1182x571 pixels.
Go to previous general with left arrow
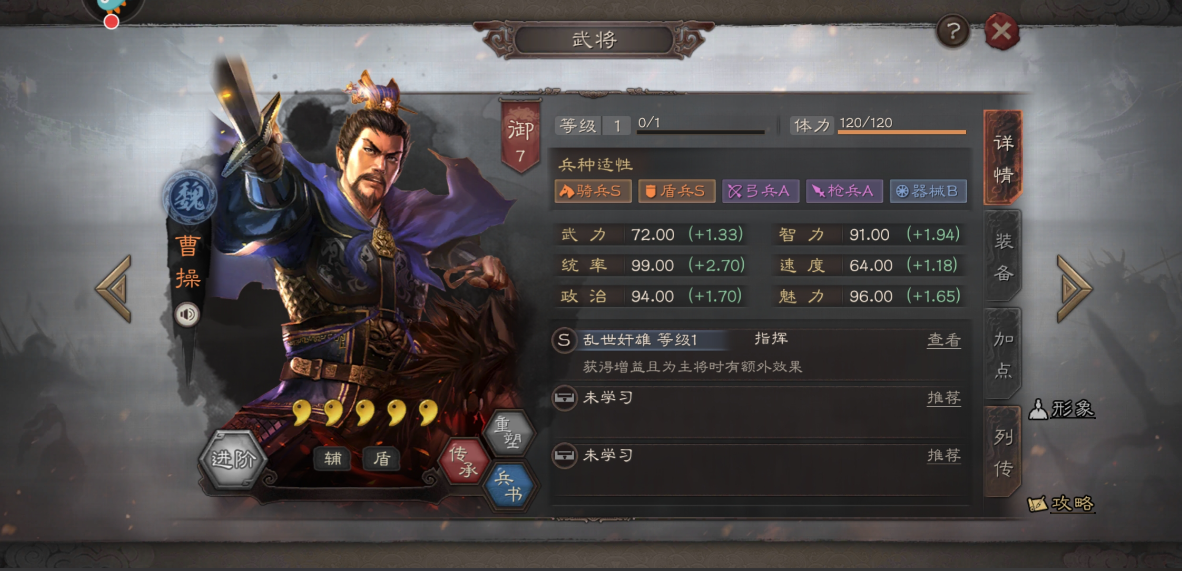114,288
